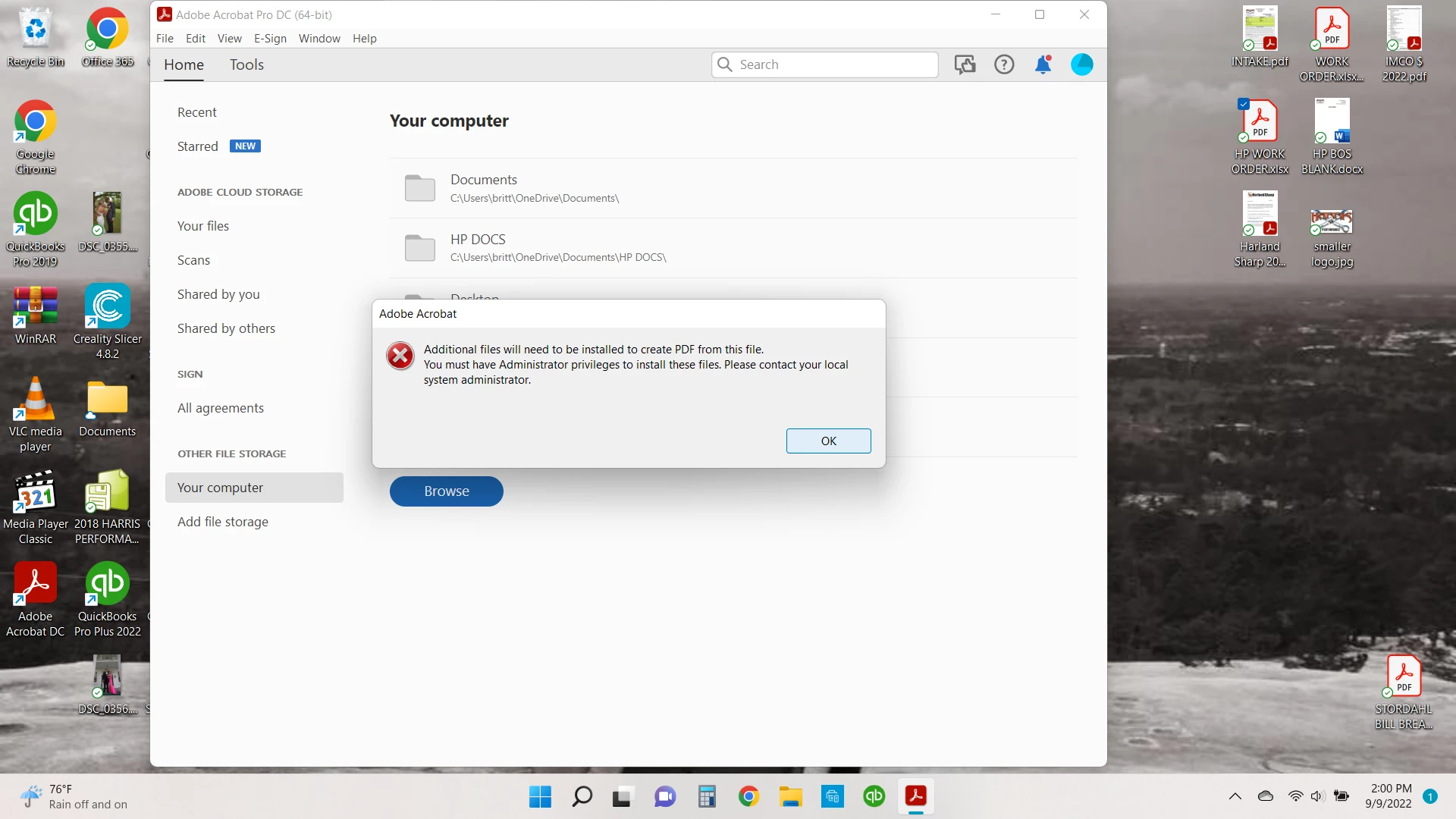Show hidden tray icons chevron
This screenshot has height=819, width=1456.
(x=1235, y=796)
